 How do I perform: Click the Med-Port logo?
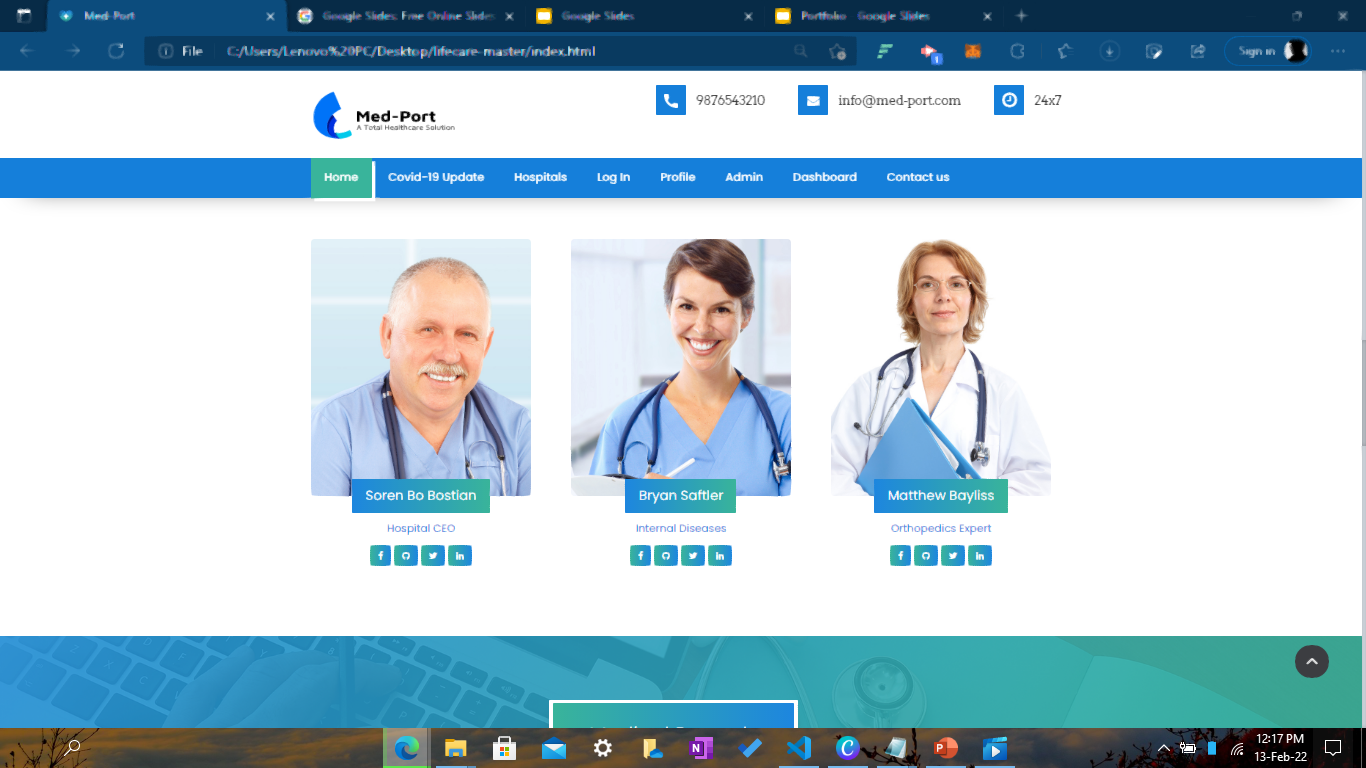pyautogui.click(x=384, y=115)
